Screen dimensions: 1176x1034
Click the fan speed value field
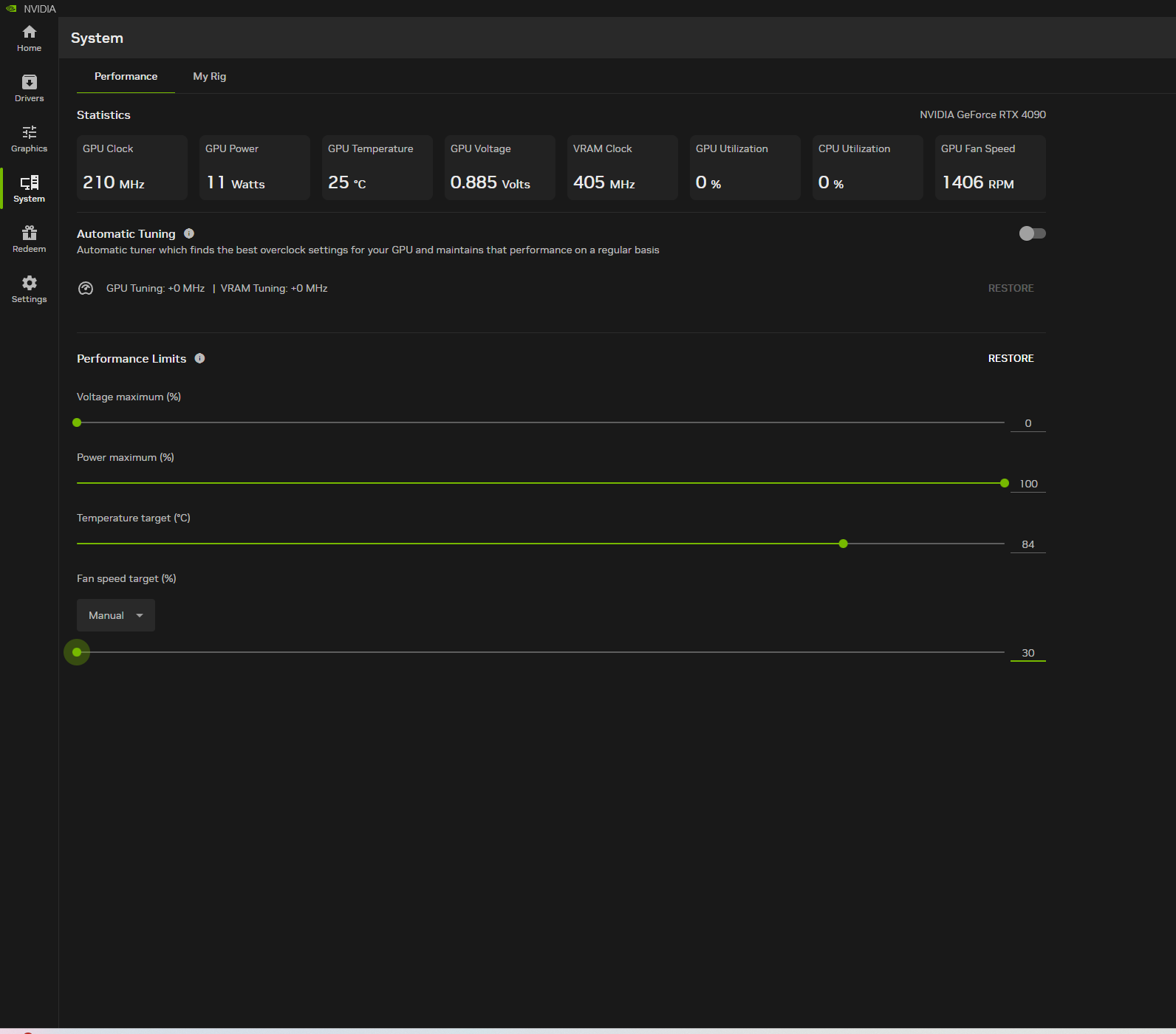[1028, 653]
